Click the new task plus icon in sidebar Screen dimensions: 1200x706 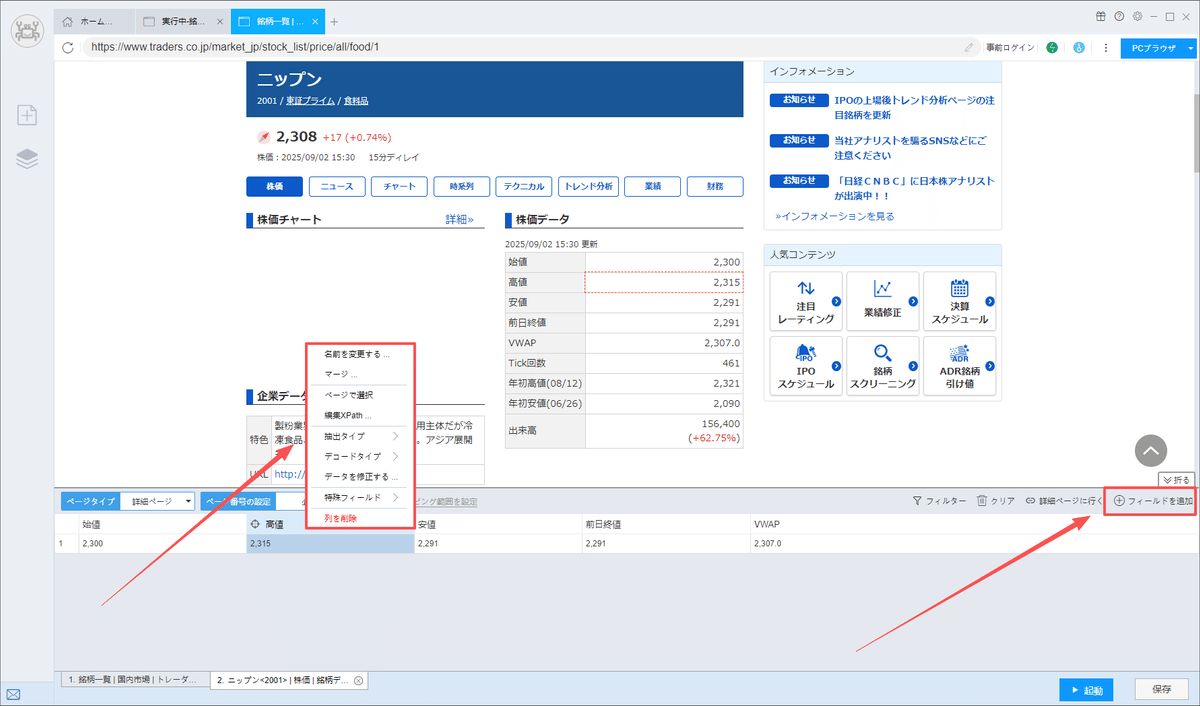pos(27,115)
